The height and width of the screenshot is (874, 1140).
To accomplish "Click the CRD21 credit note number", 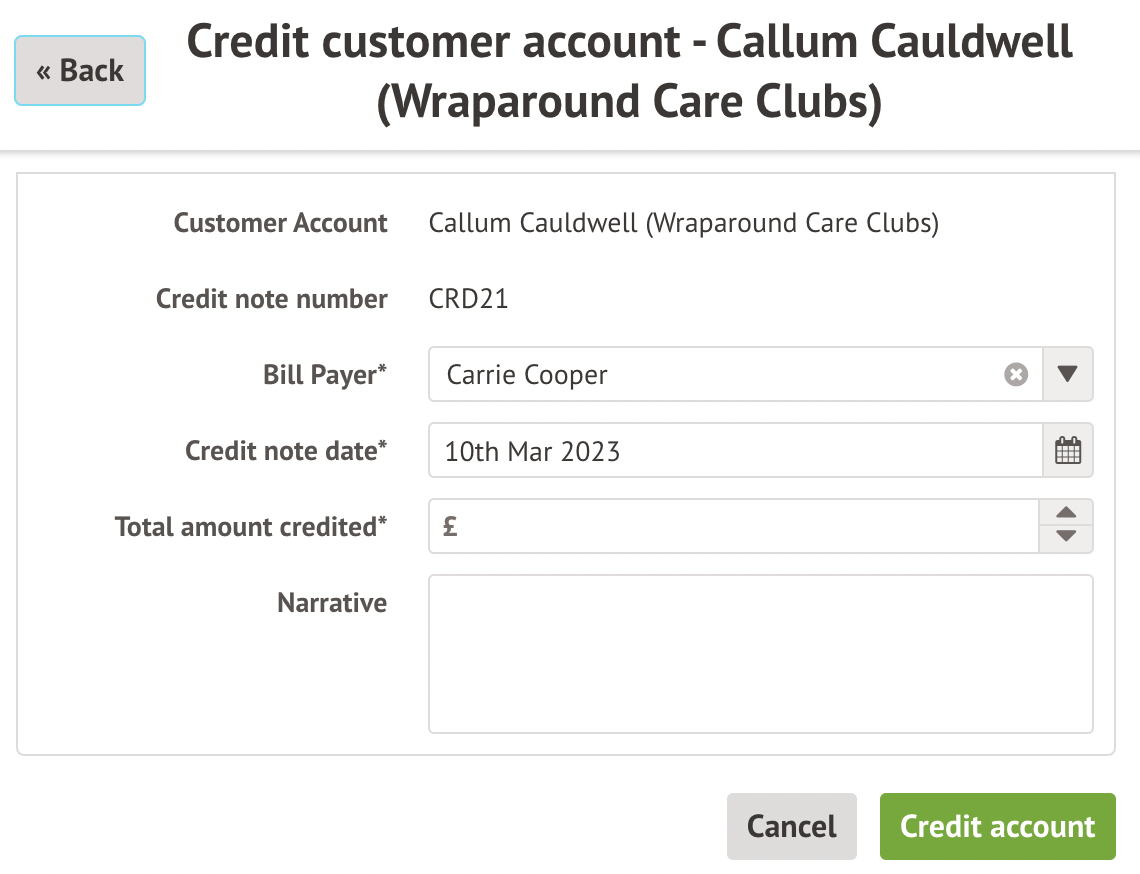I will (468, 299).
